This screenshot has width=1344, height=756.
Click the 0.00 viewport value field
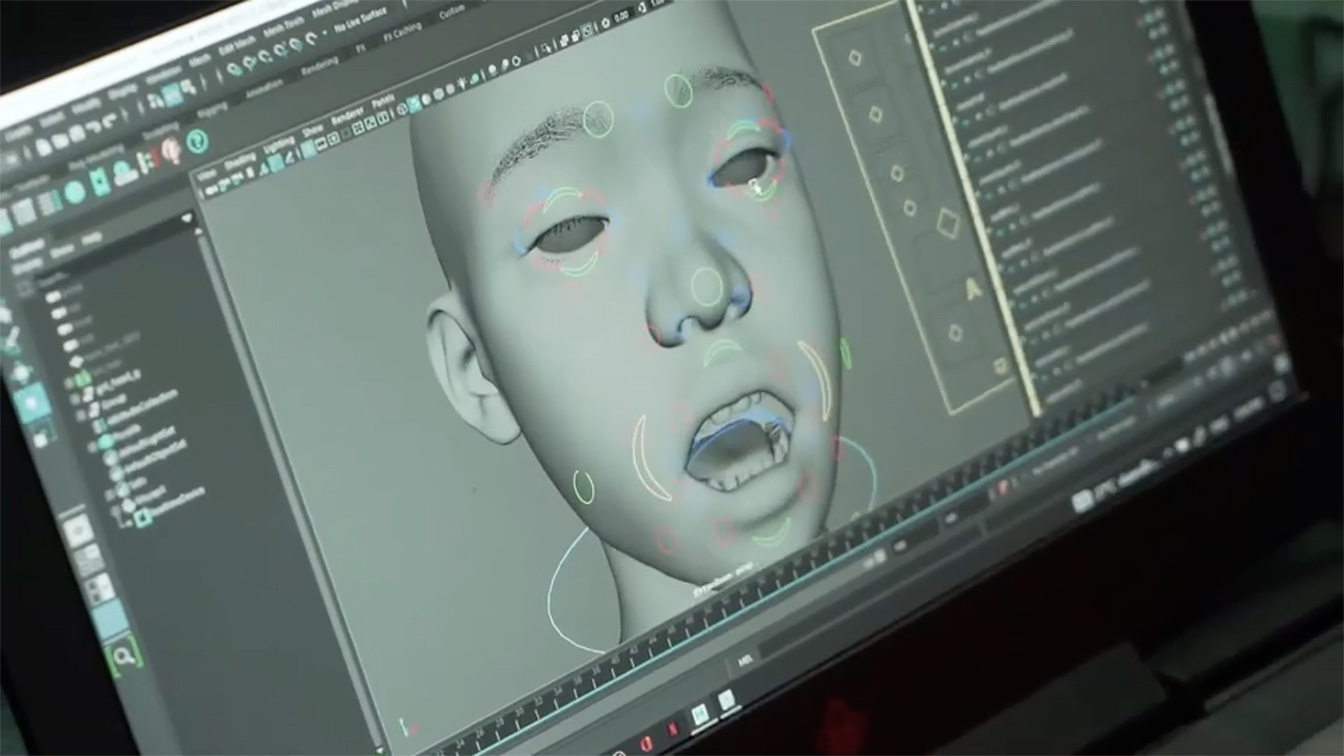tap(621, 16)
